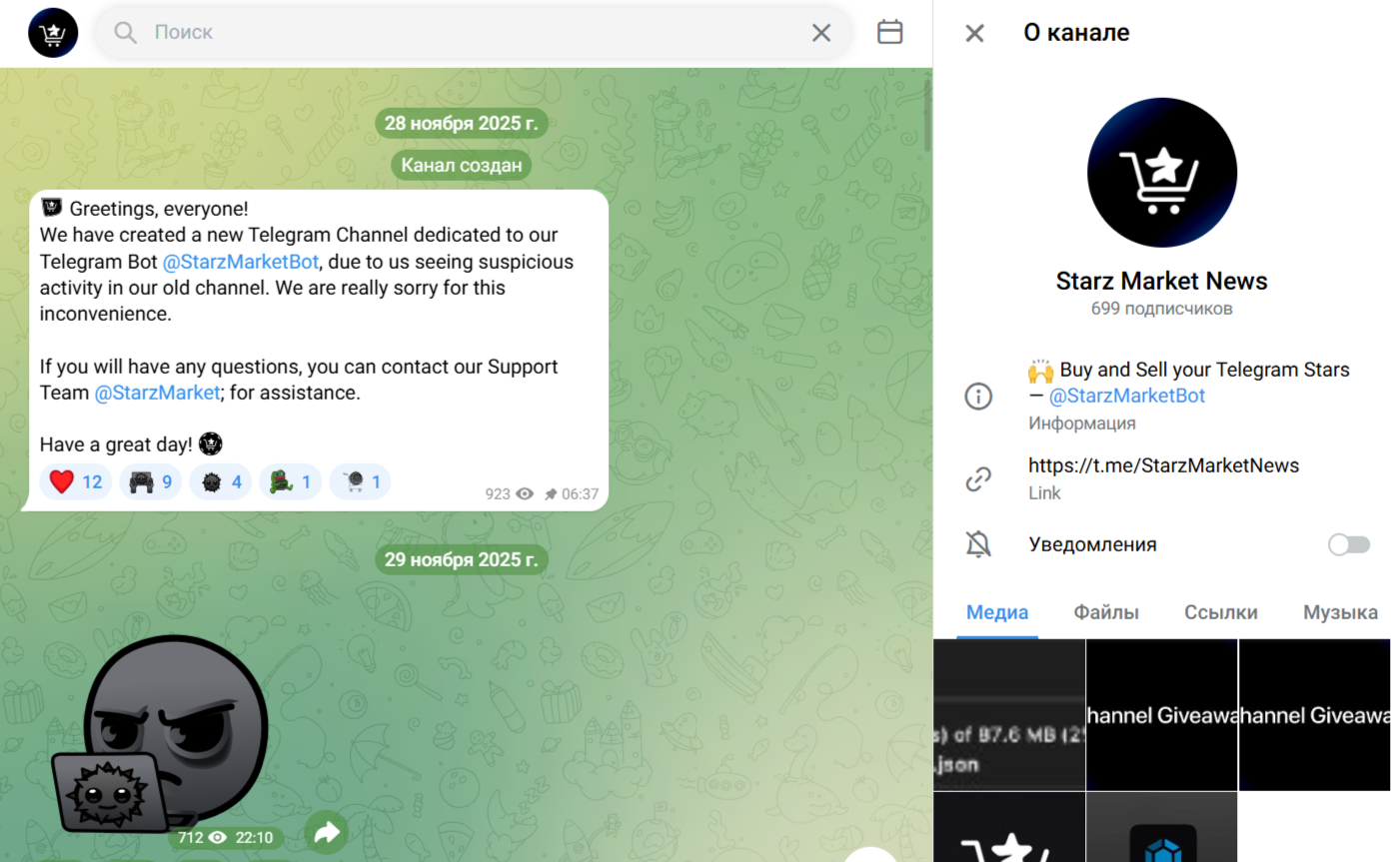Screen dimensions: 1400x862
Task: Switch to the Медиа tab
Action: [x=997, y=612]
